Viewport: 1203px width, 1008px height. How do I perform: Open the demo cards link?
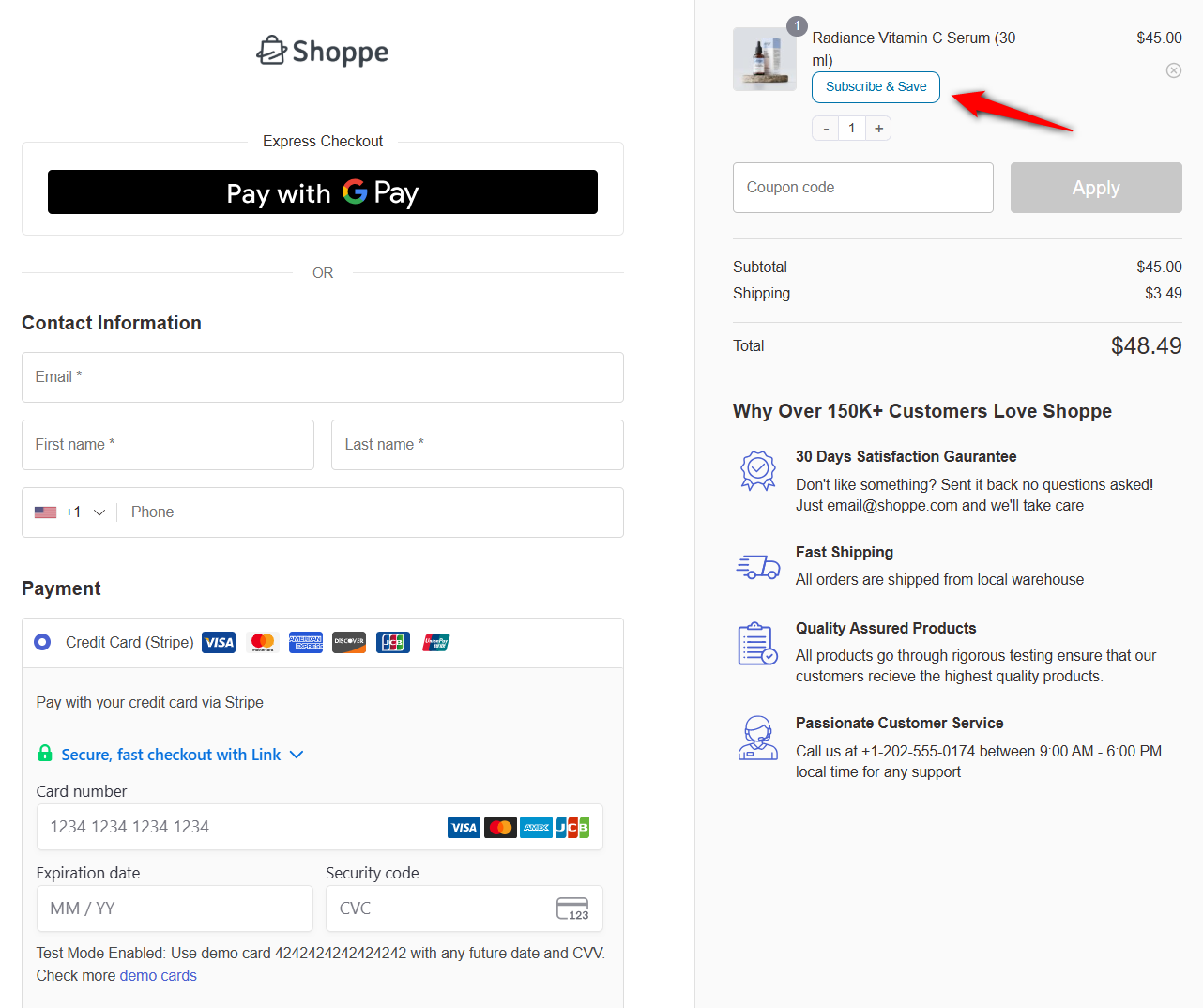pyautogui.click(x=158, y=975)
